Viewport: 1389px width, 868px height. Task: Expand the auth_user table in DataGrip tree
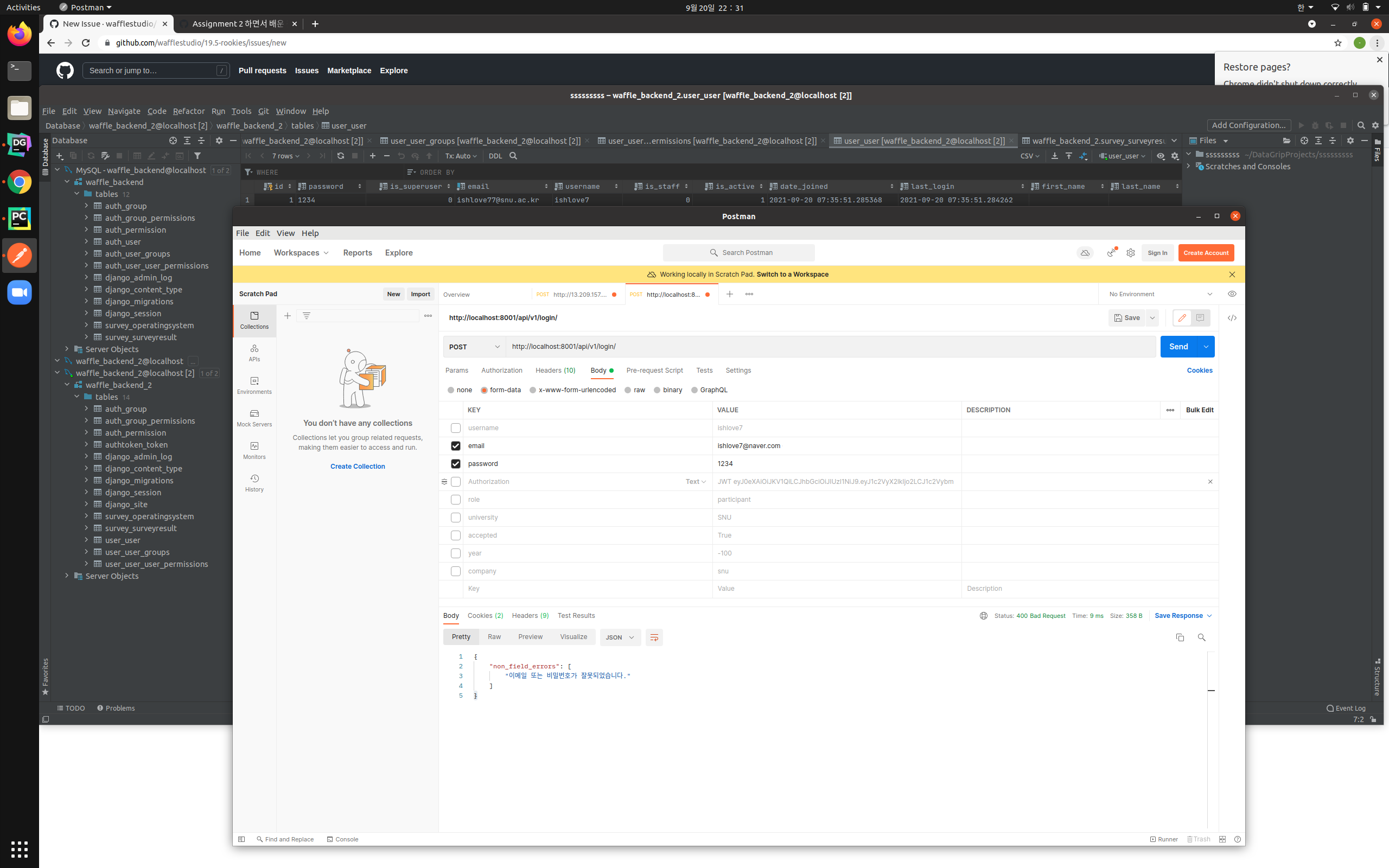[x=87, y=242]
